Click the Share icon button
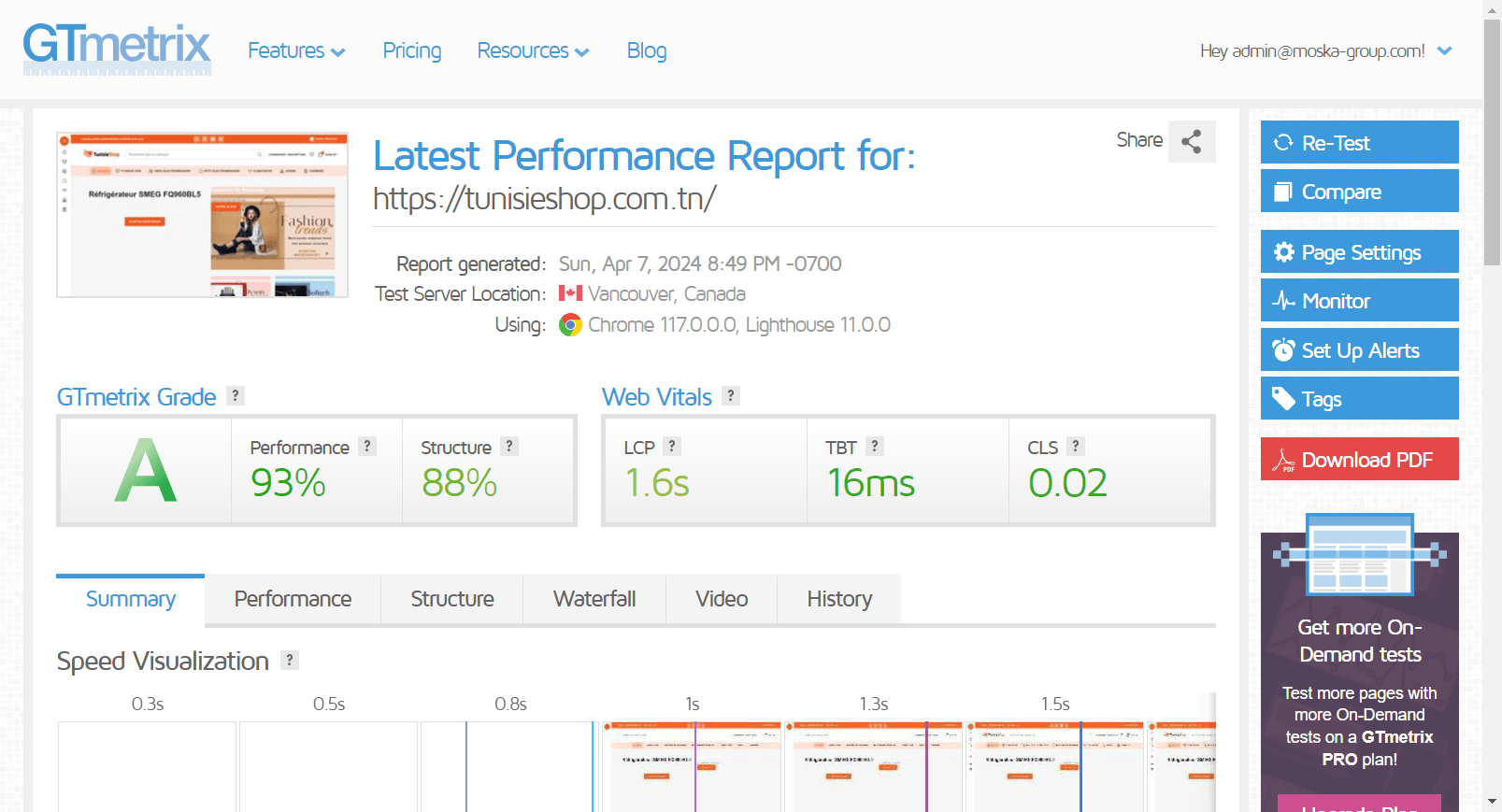1502x812 pixels. (1191, 141)
